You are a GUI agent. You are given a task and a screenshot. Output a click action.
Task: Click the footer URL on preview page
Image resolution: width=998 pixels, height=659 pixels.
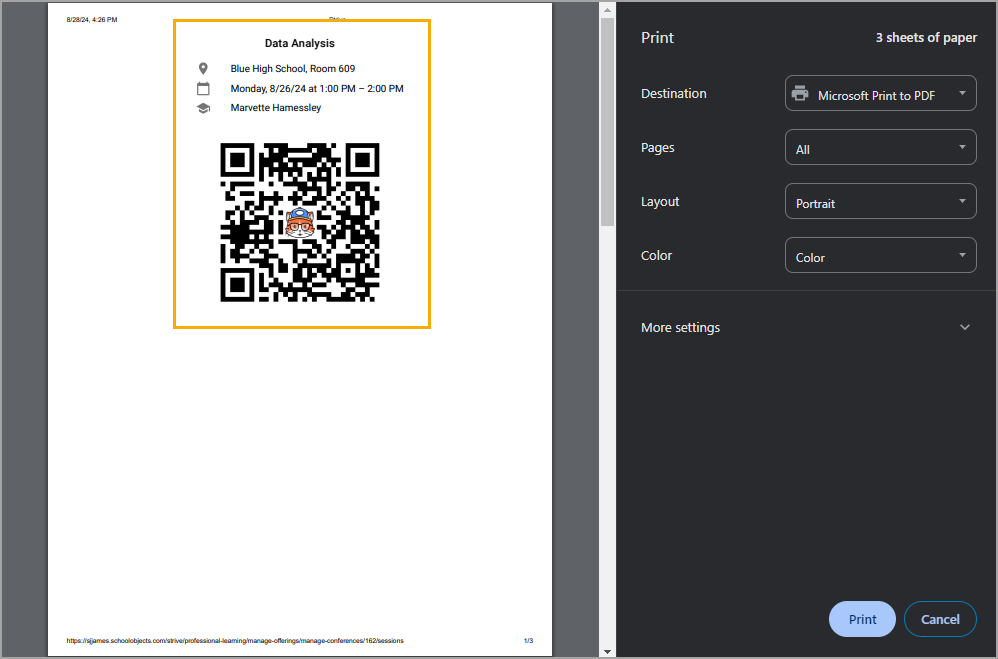[x=235, y=641]
